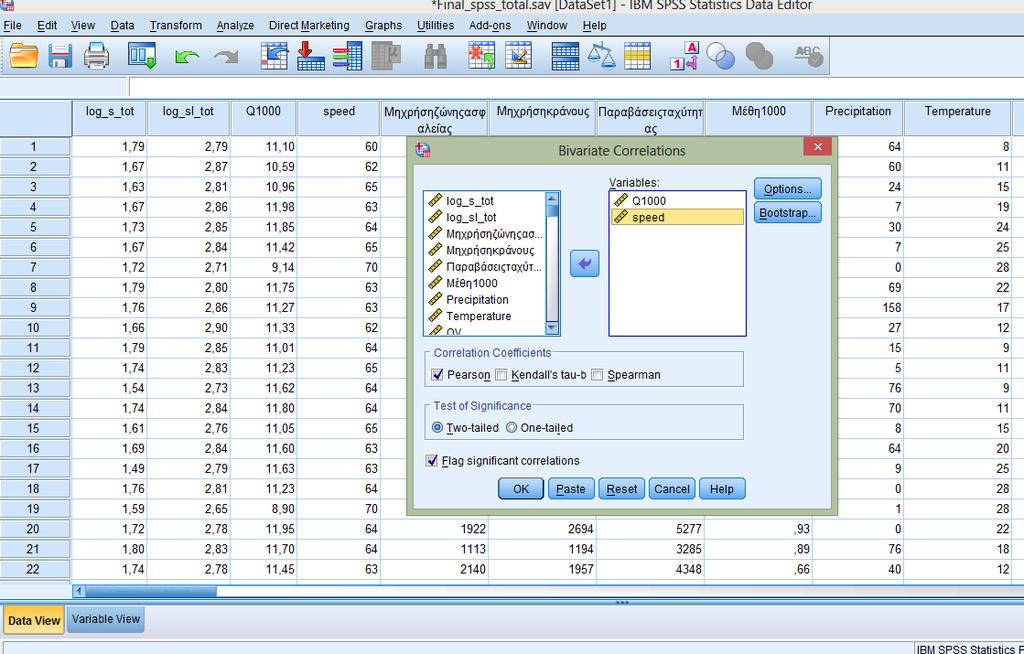Toggle Value Labels toolbar icon
Screen dimensions: 1024x654
click(684, 56)
